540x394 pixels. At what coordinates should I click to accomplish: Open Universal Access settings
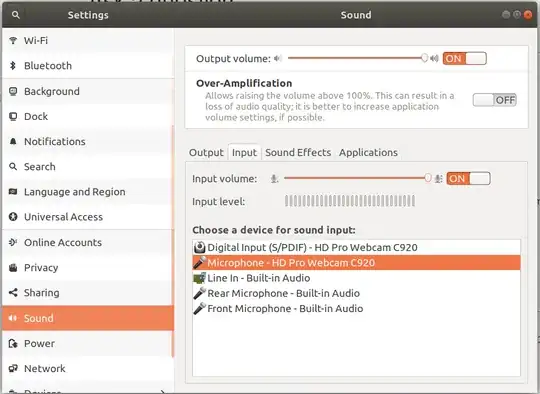[x=87, y=217]
